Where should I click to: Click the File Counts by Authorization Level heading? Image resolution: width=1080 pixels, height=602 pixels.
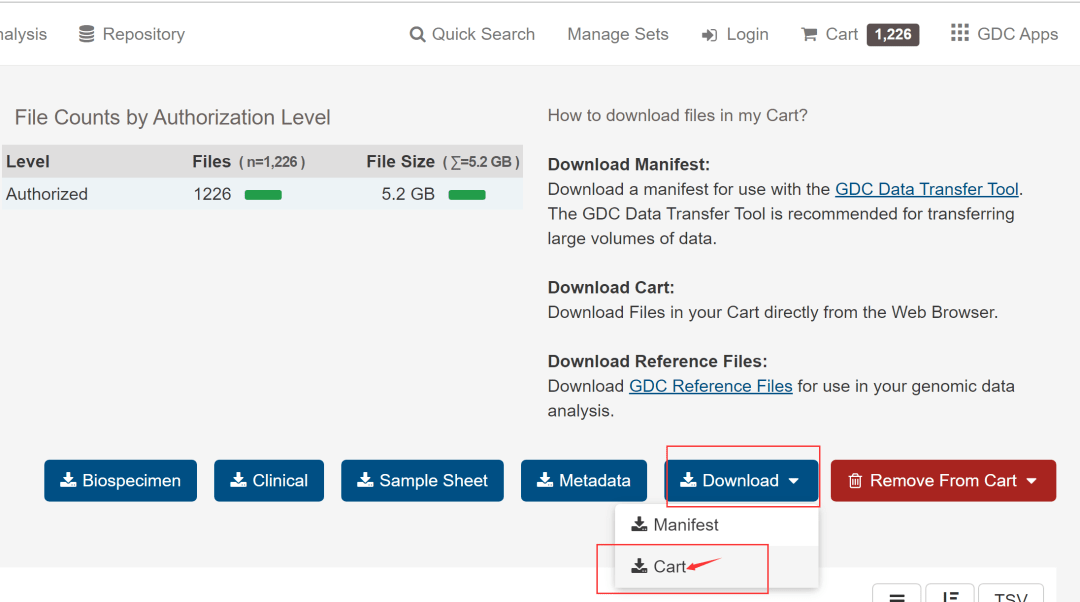[x=172, y=117]
